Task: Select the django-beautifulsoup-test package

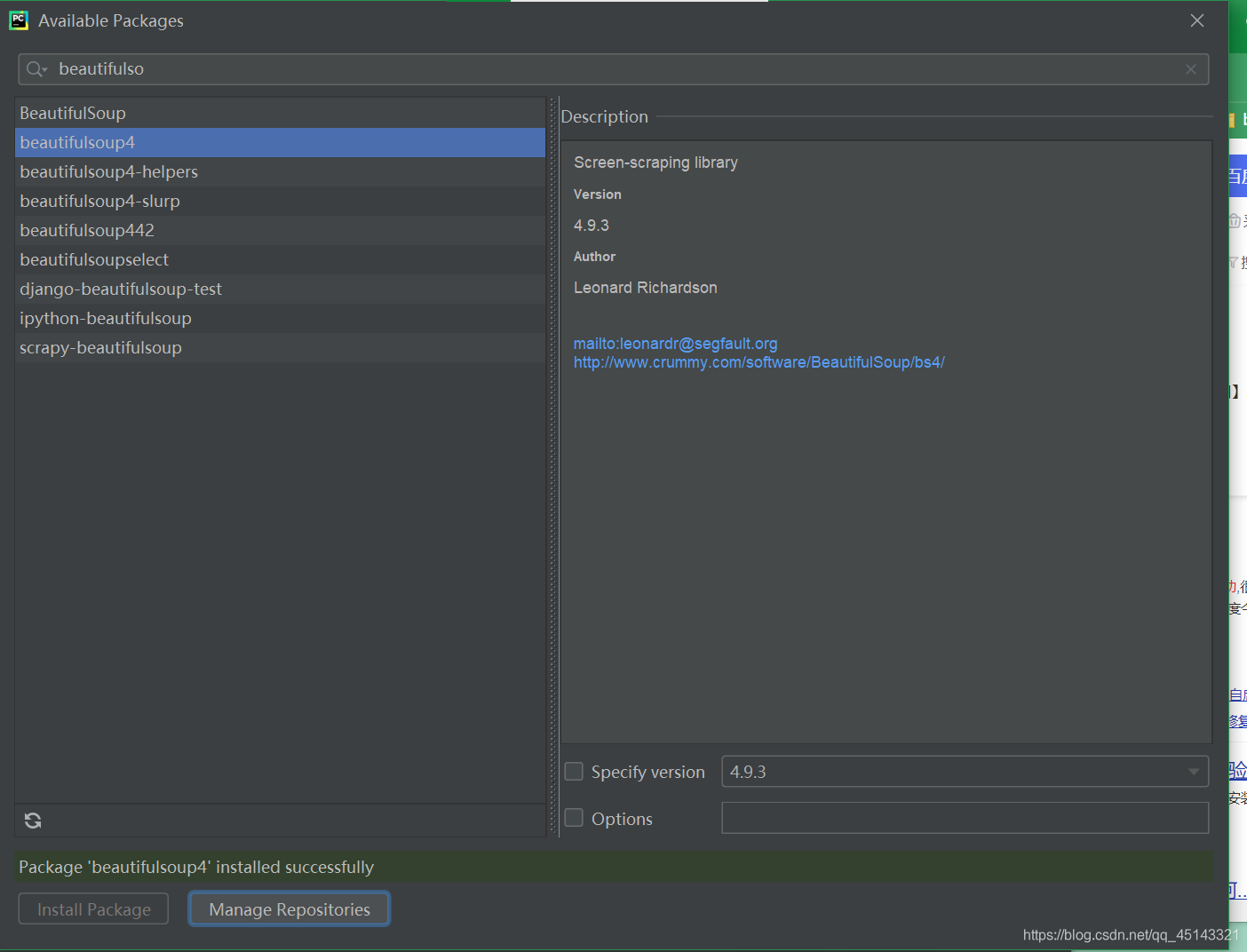Action: coord(280,289)
